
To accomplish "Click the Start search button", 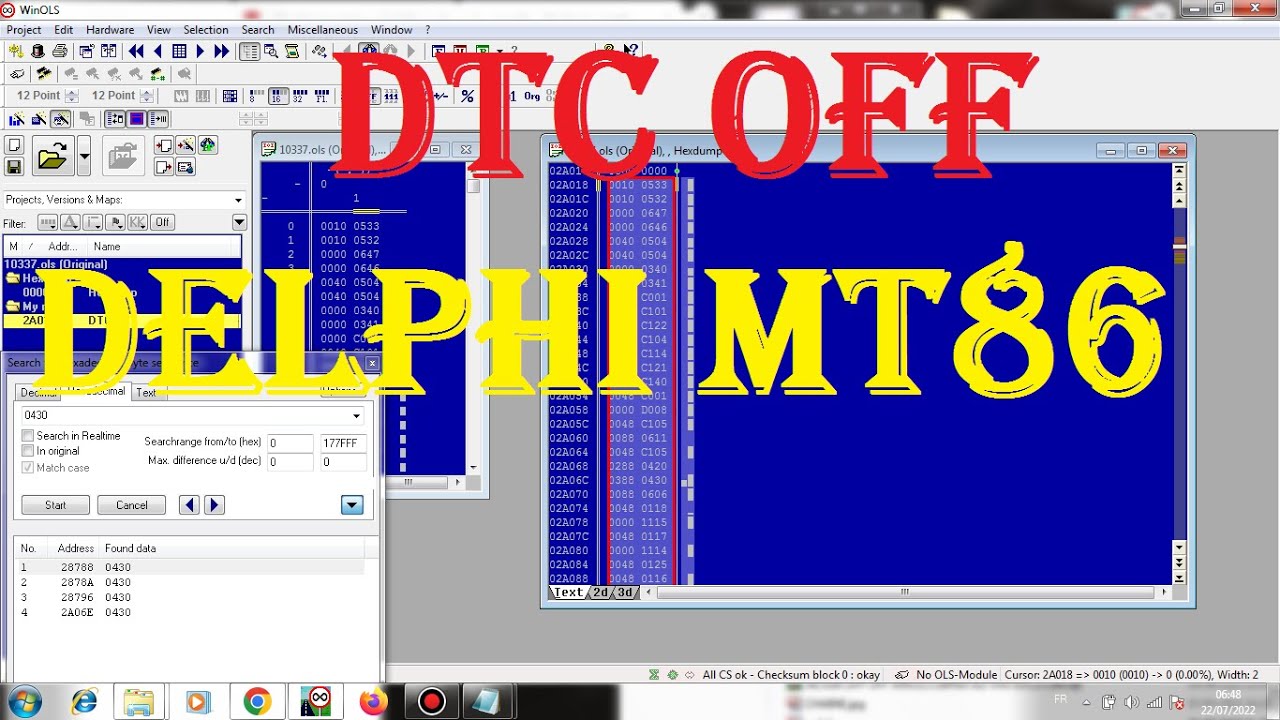I will [x=56, y=505].
